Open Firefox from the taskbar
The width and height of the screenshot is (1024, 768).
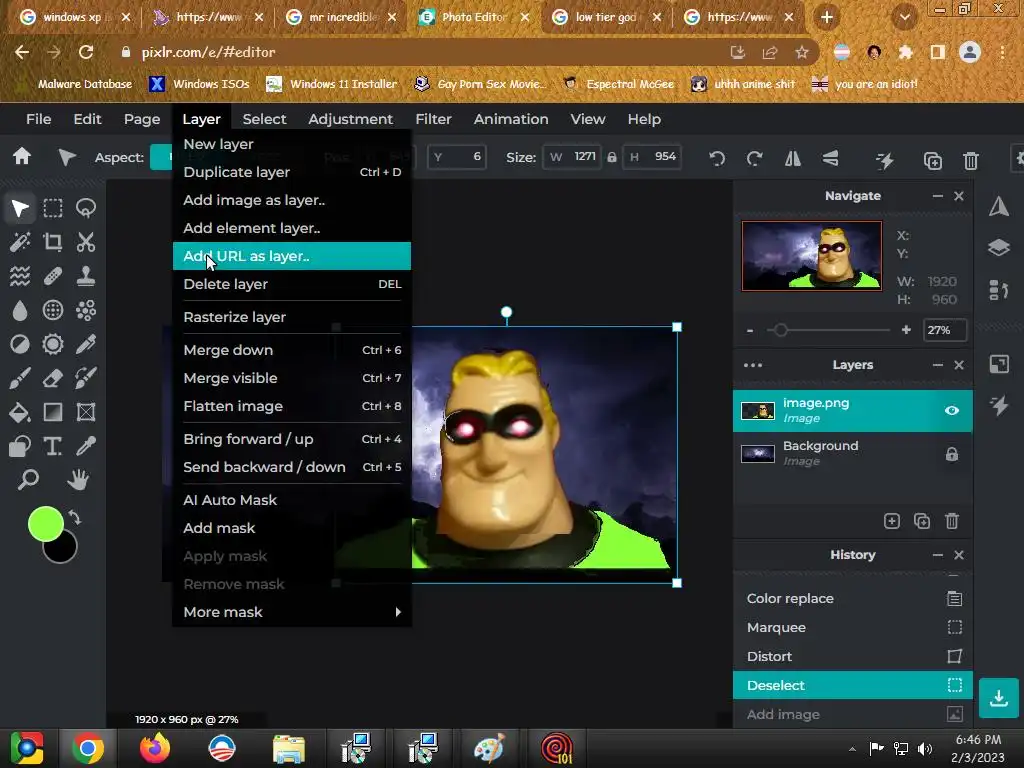click(155, 748)
